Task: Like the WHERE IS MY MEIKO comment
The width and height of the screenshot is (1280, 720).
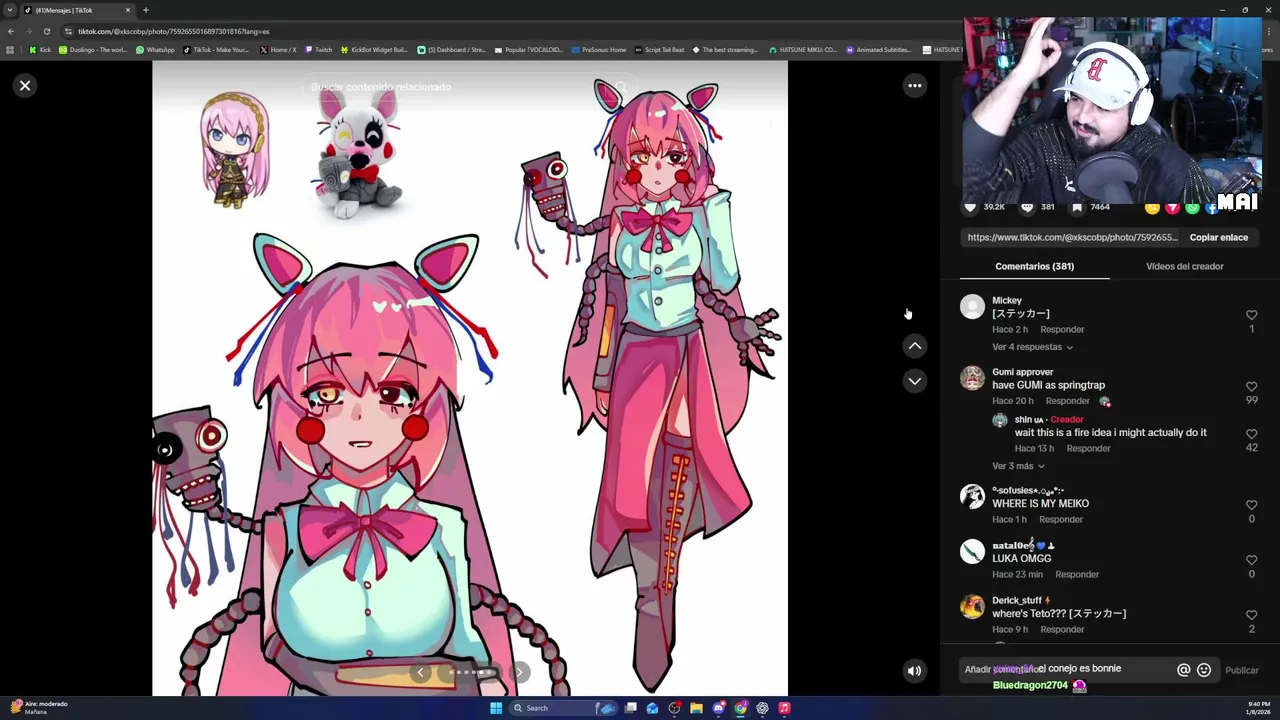Action: point(1251,505)
